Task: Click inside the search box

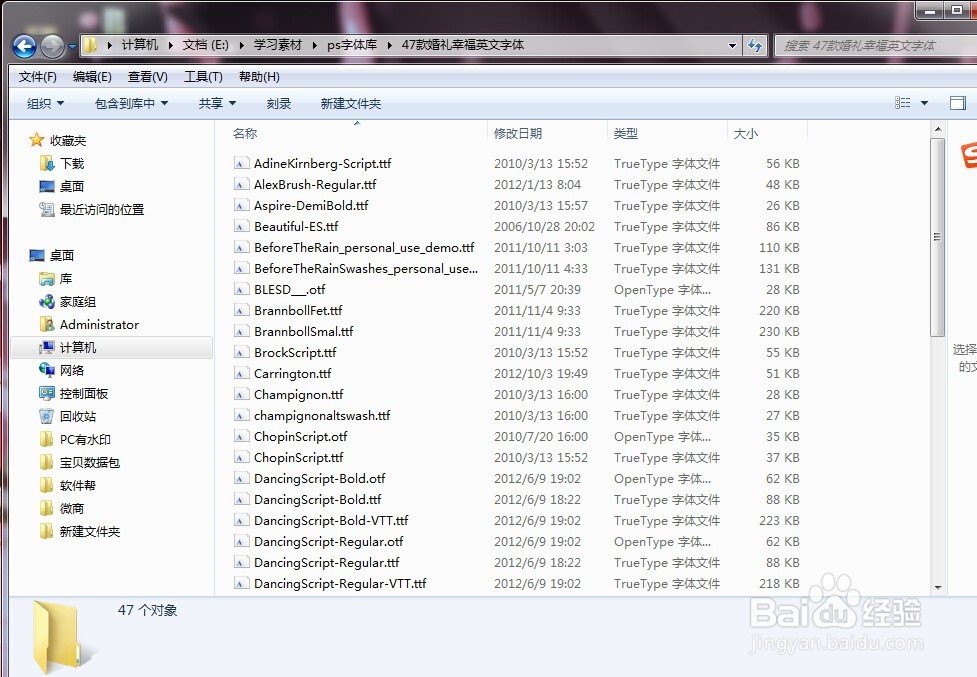Action: (x=870, y=45)
